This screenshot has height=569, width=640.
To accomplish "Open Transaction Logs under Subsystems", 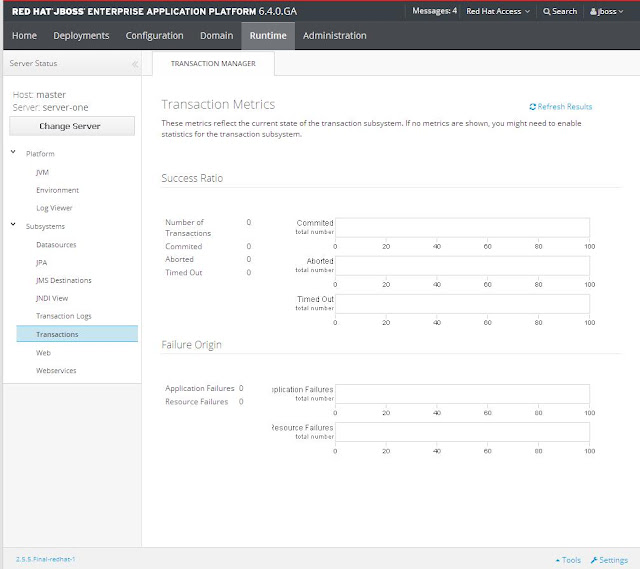I will pos(64,316).
